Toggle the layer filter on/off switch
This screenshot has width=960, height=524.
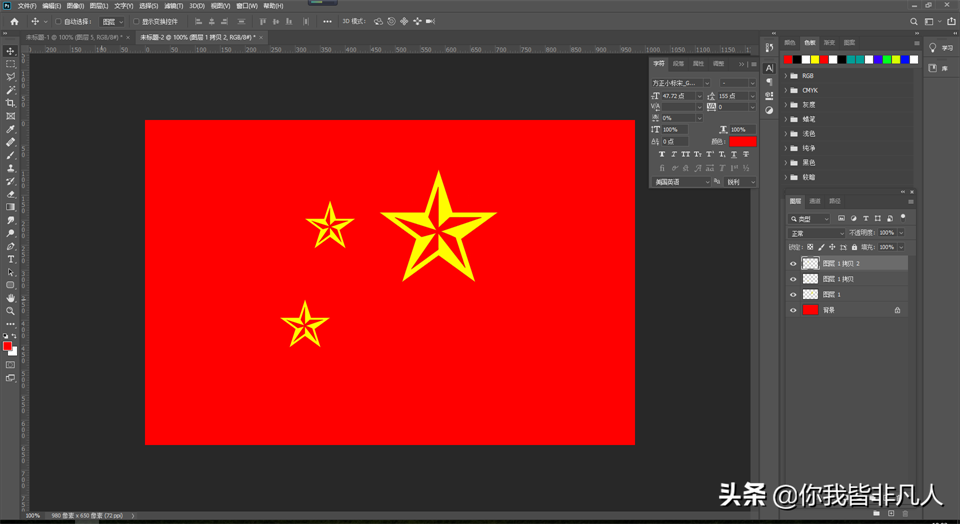coord(902,218)
